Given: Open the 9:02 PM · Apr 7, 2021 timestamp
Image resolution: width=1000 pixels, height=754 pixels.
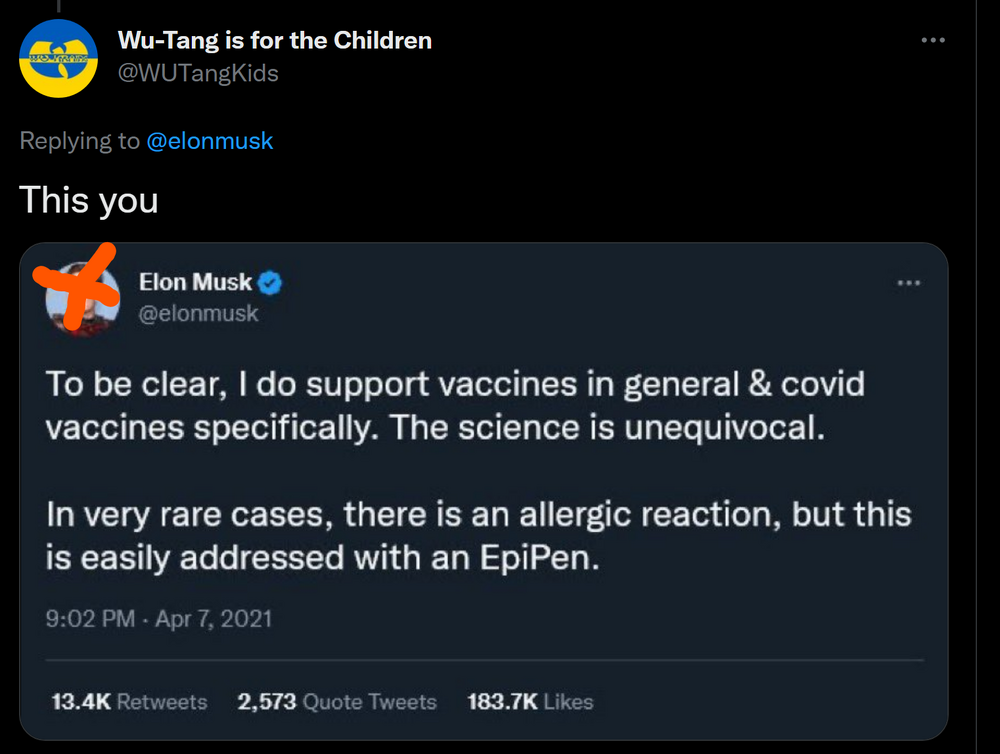Looking at the screenshot, I should (x=159, y=619).
